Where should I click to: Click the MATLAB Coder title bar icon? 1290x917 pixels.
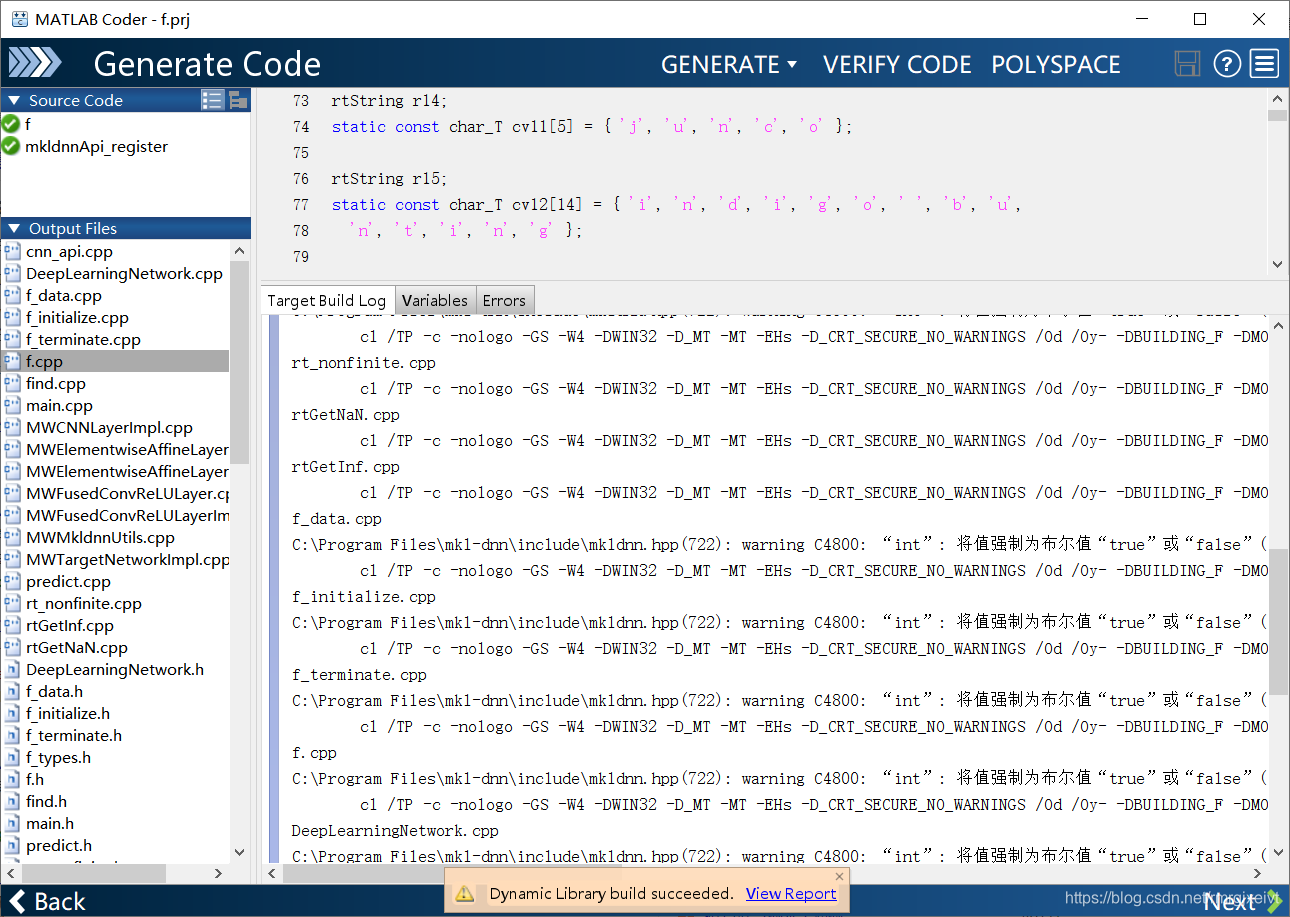(18, 19)
